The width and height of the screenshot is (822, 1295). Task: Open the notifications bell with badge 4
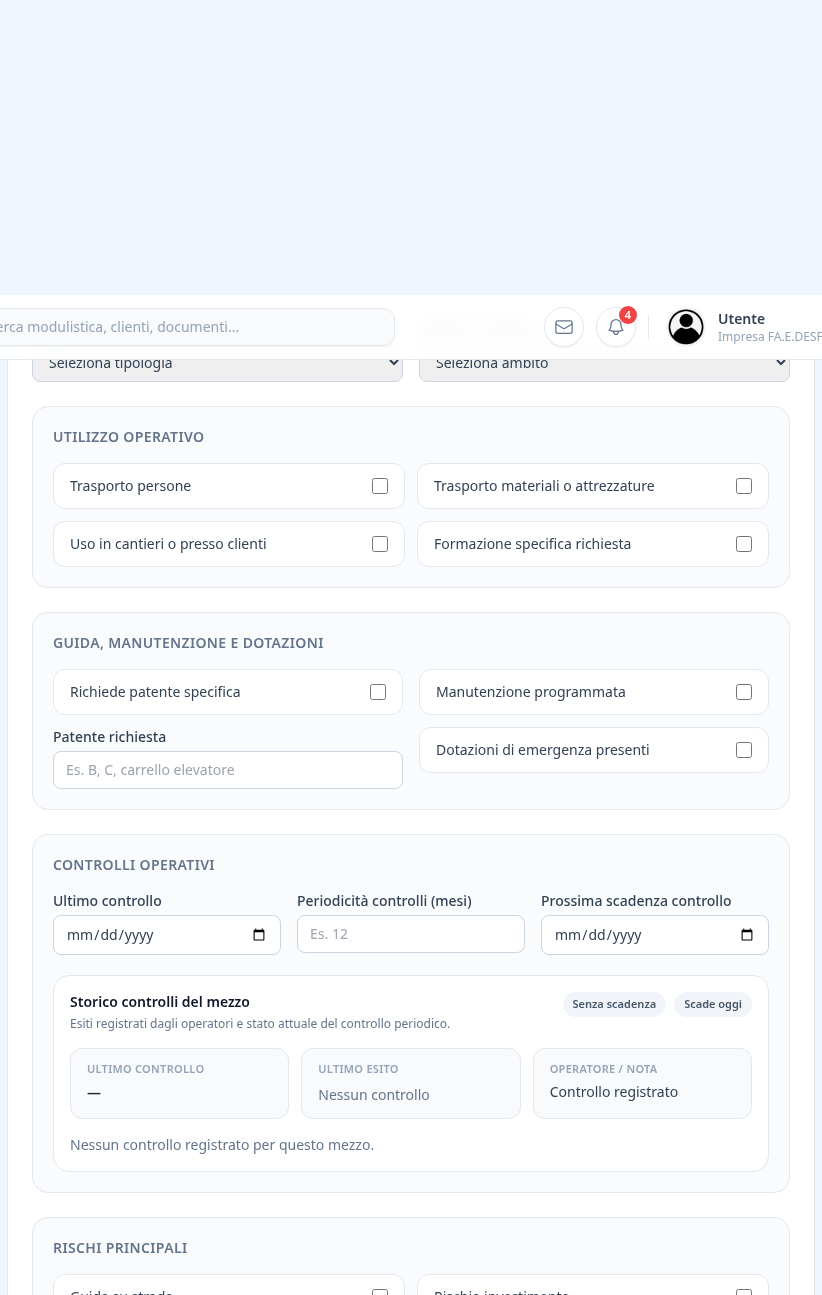tap(616, 327)
